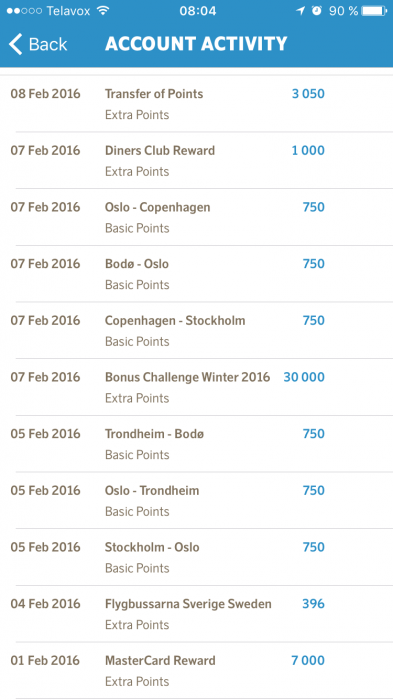
Task: Select the Bodø - Oslo transaction
Action: (196, 274)
